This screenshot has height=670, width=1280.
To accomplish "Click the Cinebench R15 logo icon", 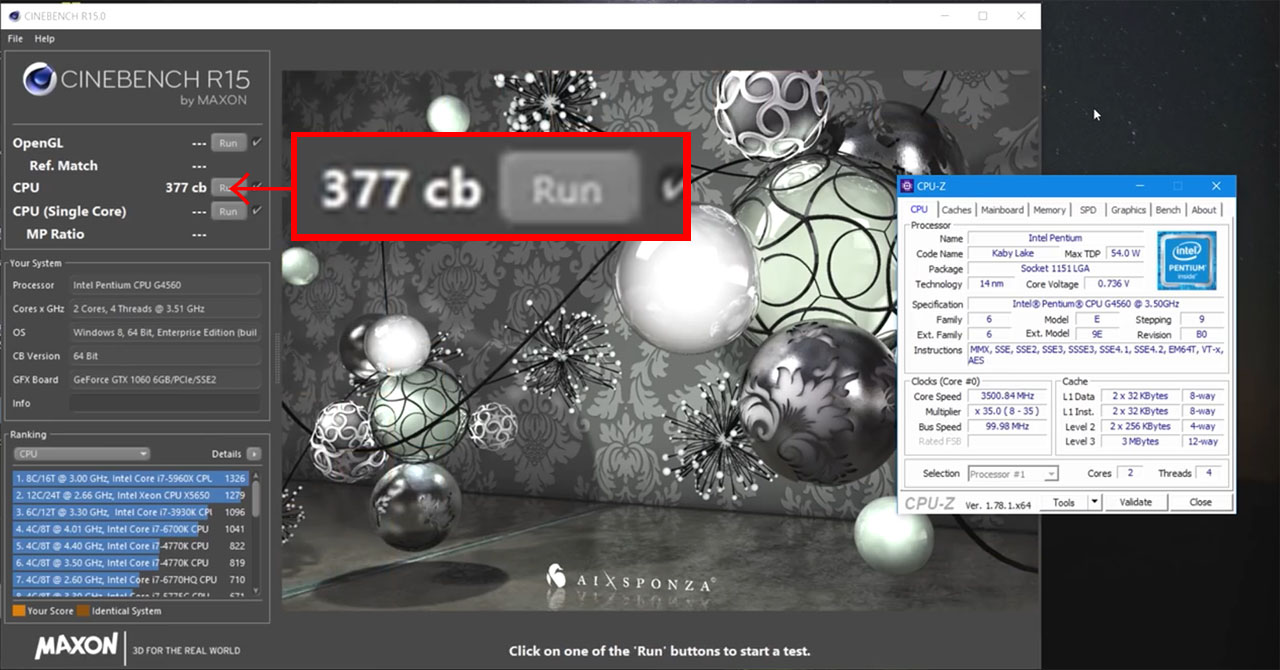I will point(39,80).
